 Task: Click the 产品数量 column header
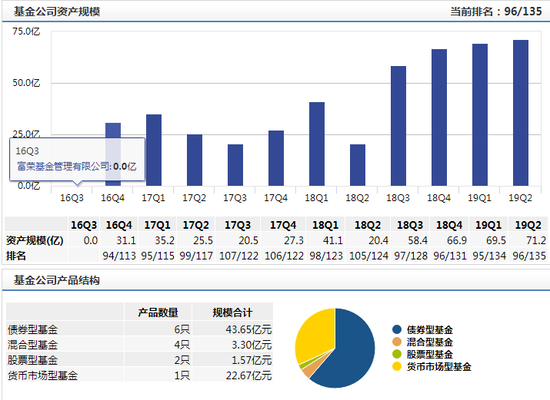tap(158, 312)
